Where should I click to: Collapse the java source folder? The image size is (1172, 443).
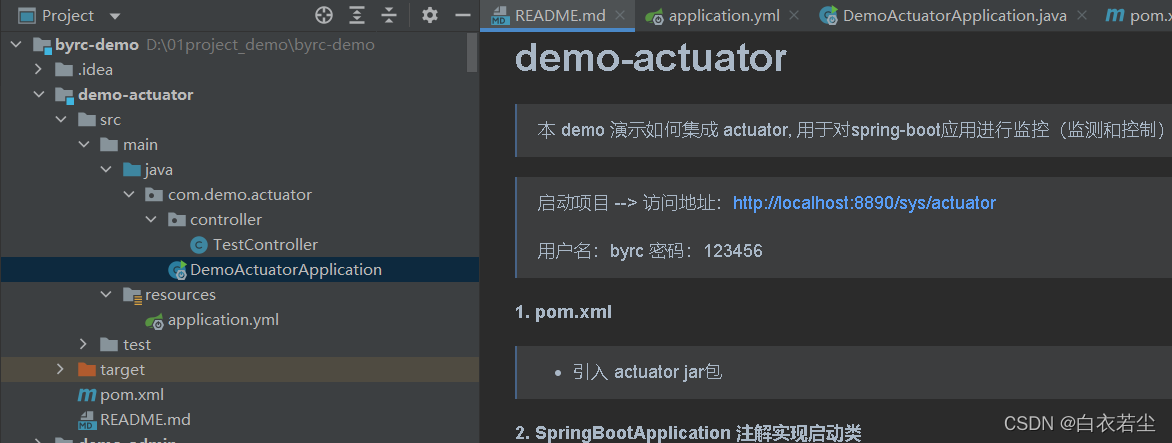pos(105,170)
